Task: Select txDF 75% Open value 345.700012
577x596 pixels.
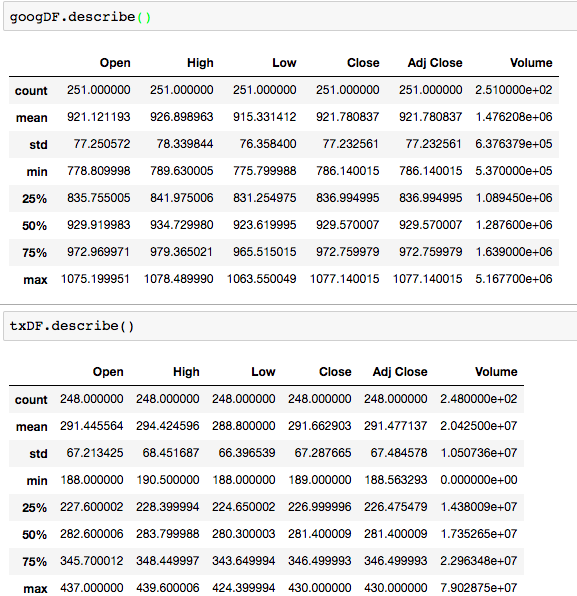Action: click(x=92, y=561)
